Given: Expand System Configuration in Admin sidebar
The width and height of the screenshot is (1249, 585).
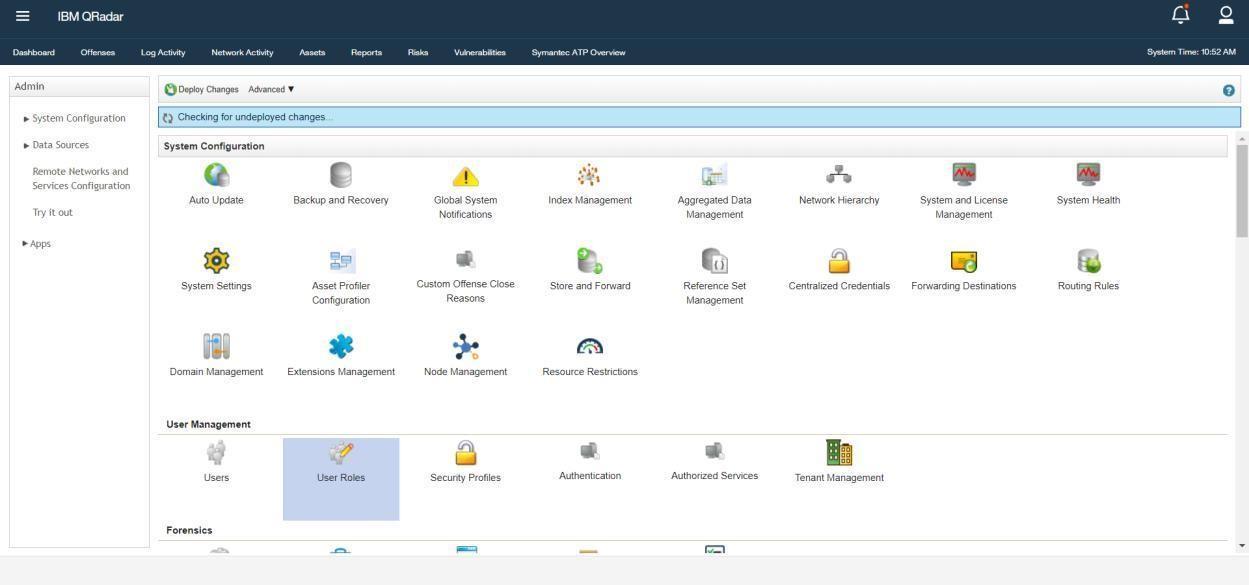Looking at the screenshot, I should click(75, 118).
